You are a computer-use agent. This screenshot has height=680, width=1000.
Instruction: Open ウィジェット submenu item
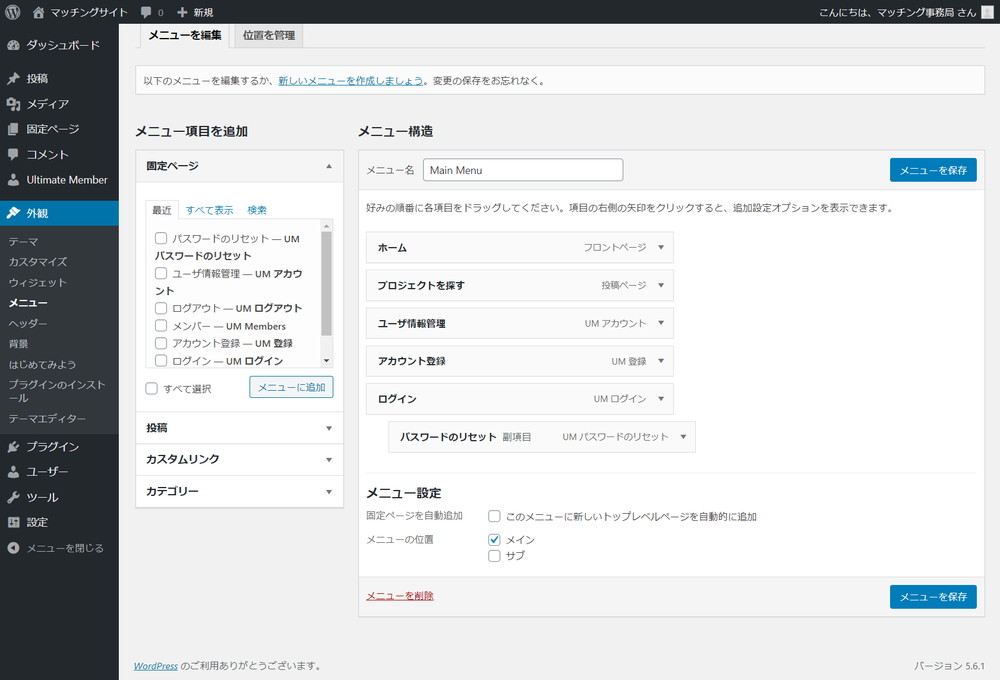coord(38,282)
